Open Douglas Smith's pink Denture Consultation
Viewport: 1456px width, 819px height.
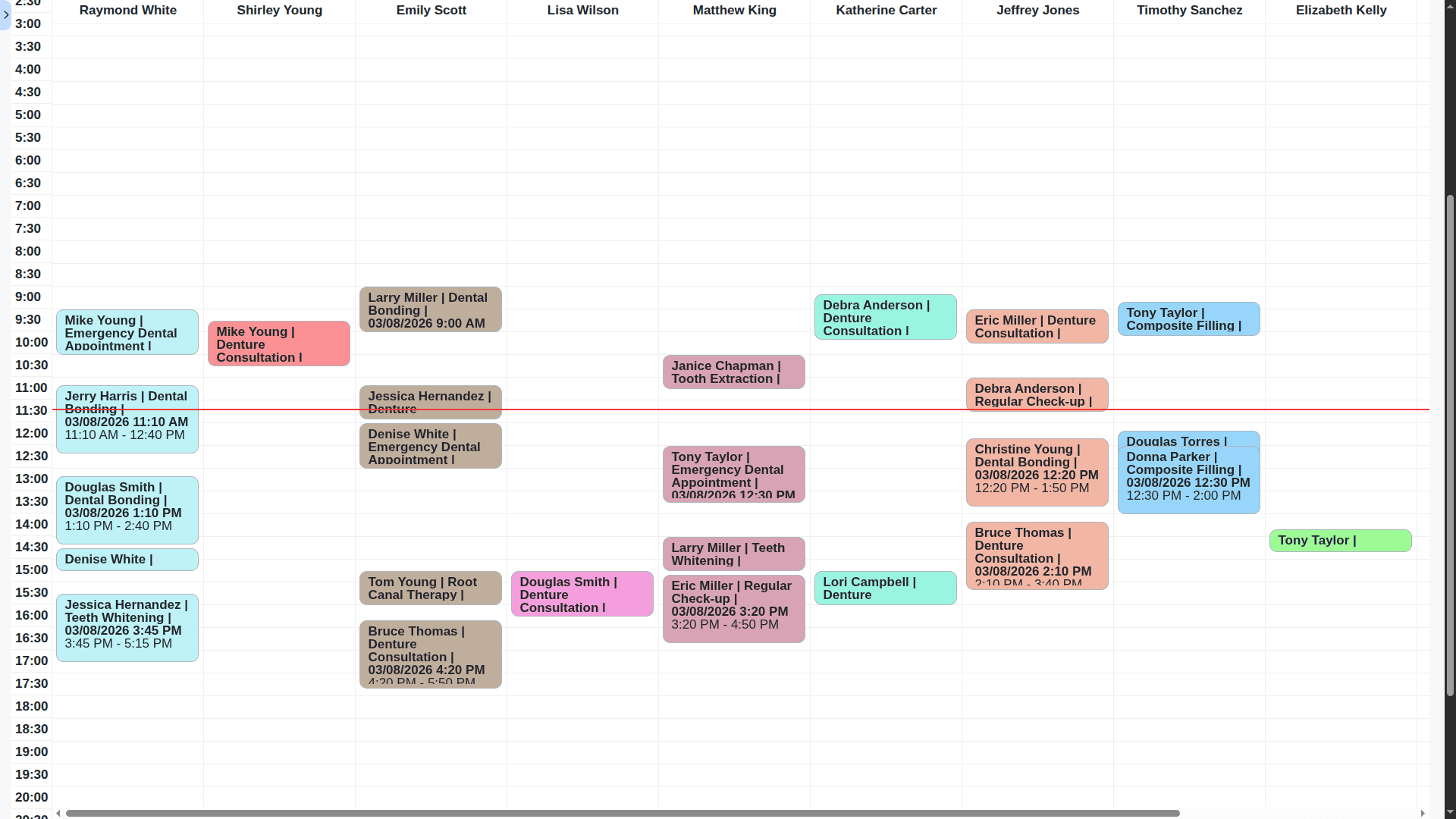[x=582, y=594]
